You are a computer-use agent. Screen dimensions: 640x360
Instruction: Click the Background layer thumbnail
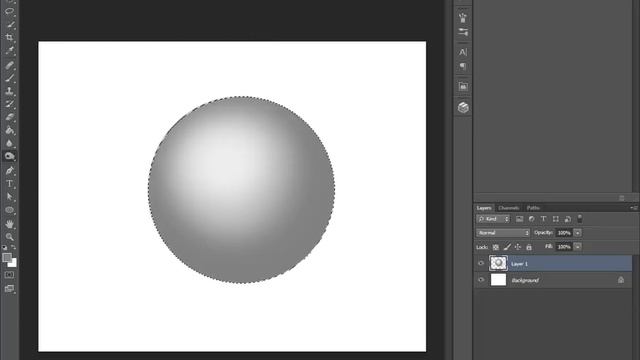498,280
